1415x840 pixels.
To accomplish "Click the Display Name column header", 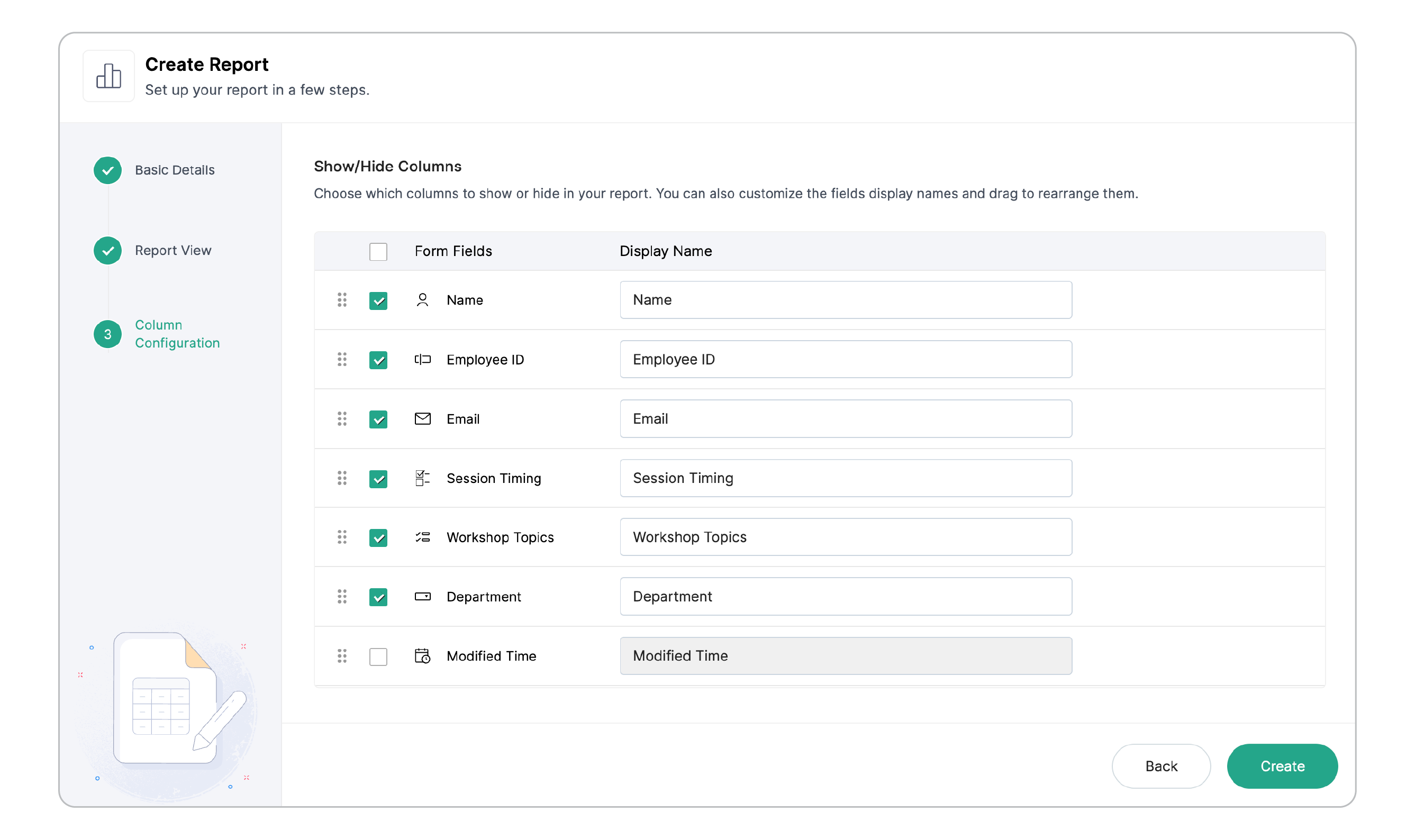I will coord(665,251).
